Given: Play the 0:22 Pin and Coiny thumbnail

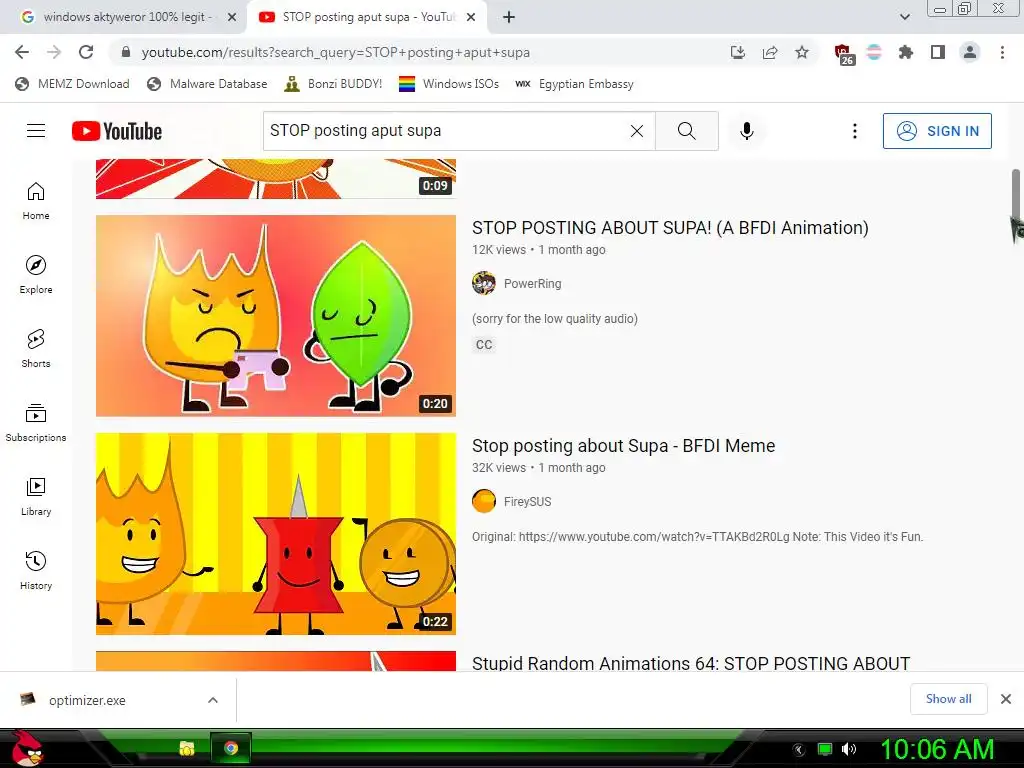Looking at the screenshot, I should pos(276,534).
